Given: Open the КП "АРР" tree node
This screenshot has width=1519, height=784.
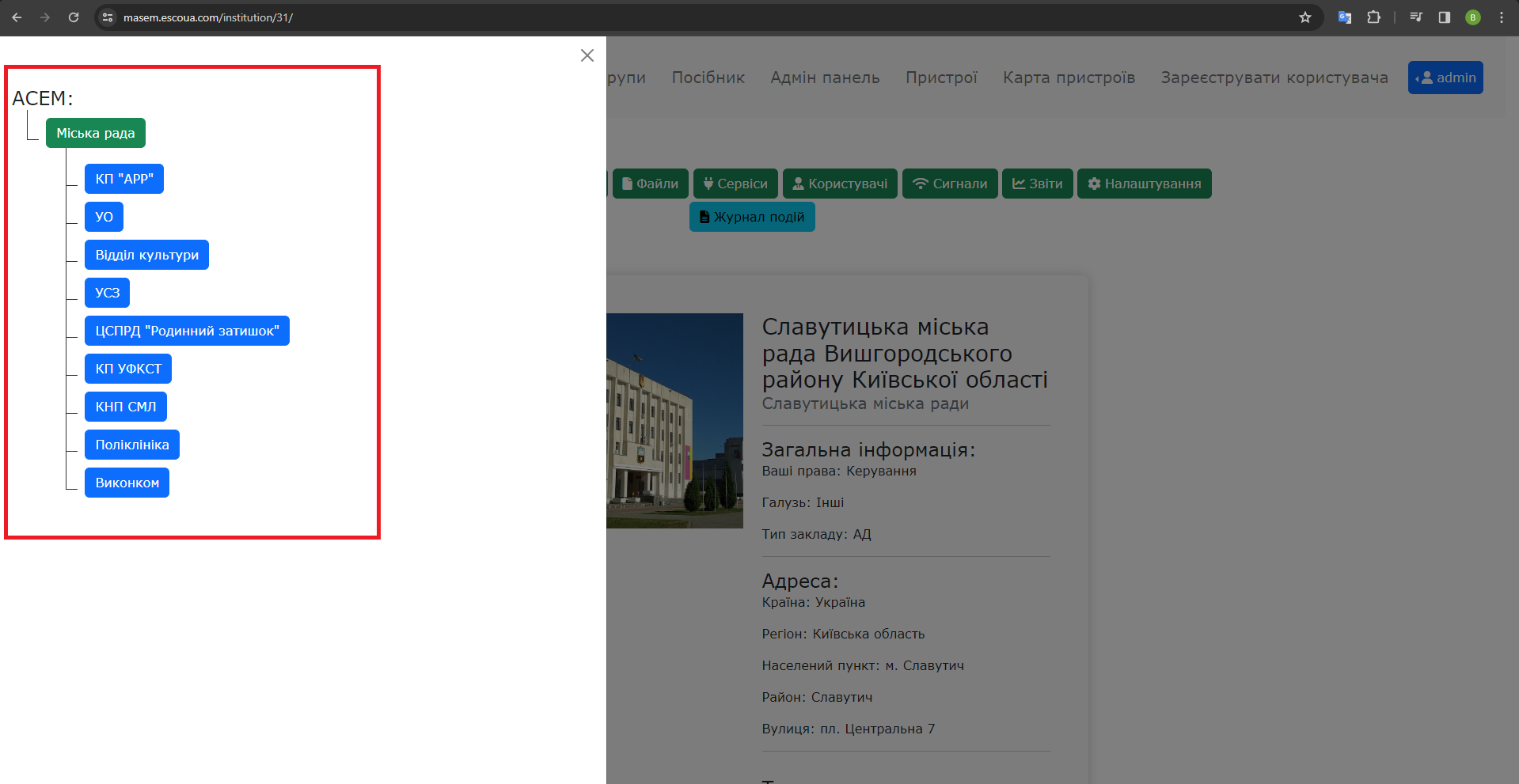Looking at the screenshot, I should coord(124,179).
